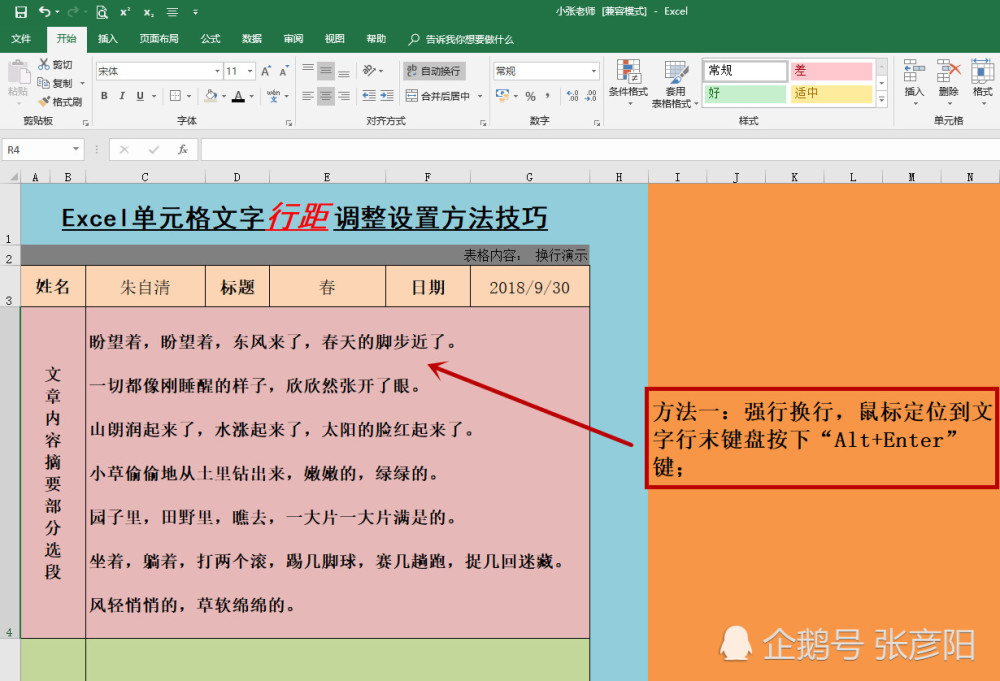Click the insert function fx icon
Viewport: 1000px width, 681px height.
pyautogui.click(x=182, y=149)
